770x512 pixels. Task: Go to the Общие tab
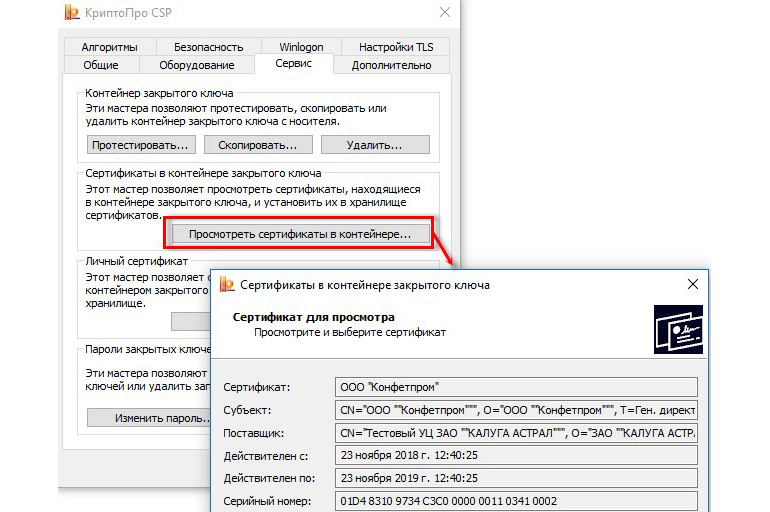(101, 65)
